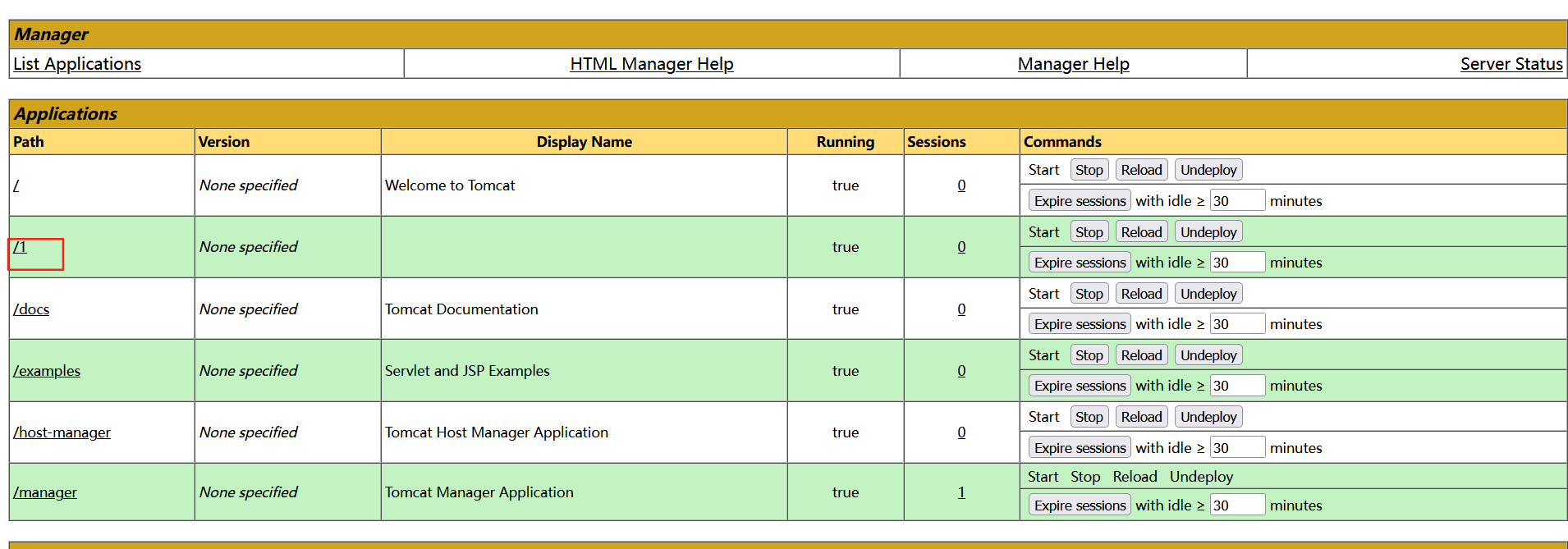Stop the Servlet and JSP Examples application

1089,355
